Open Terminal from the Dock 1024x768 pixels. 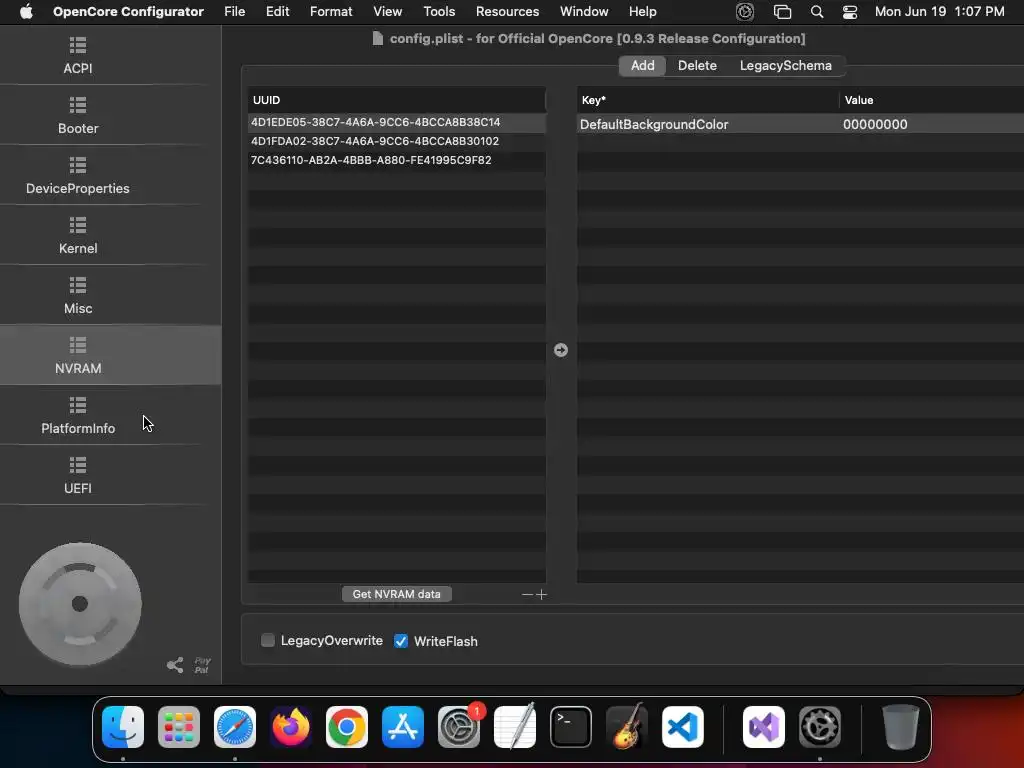[571, 727]
